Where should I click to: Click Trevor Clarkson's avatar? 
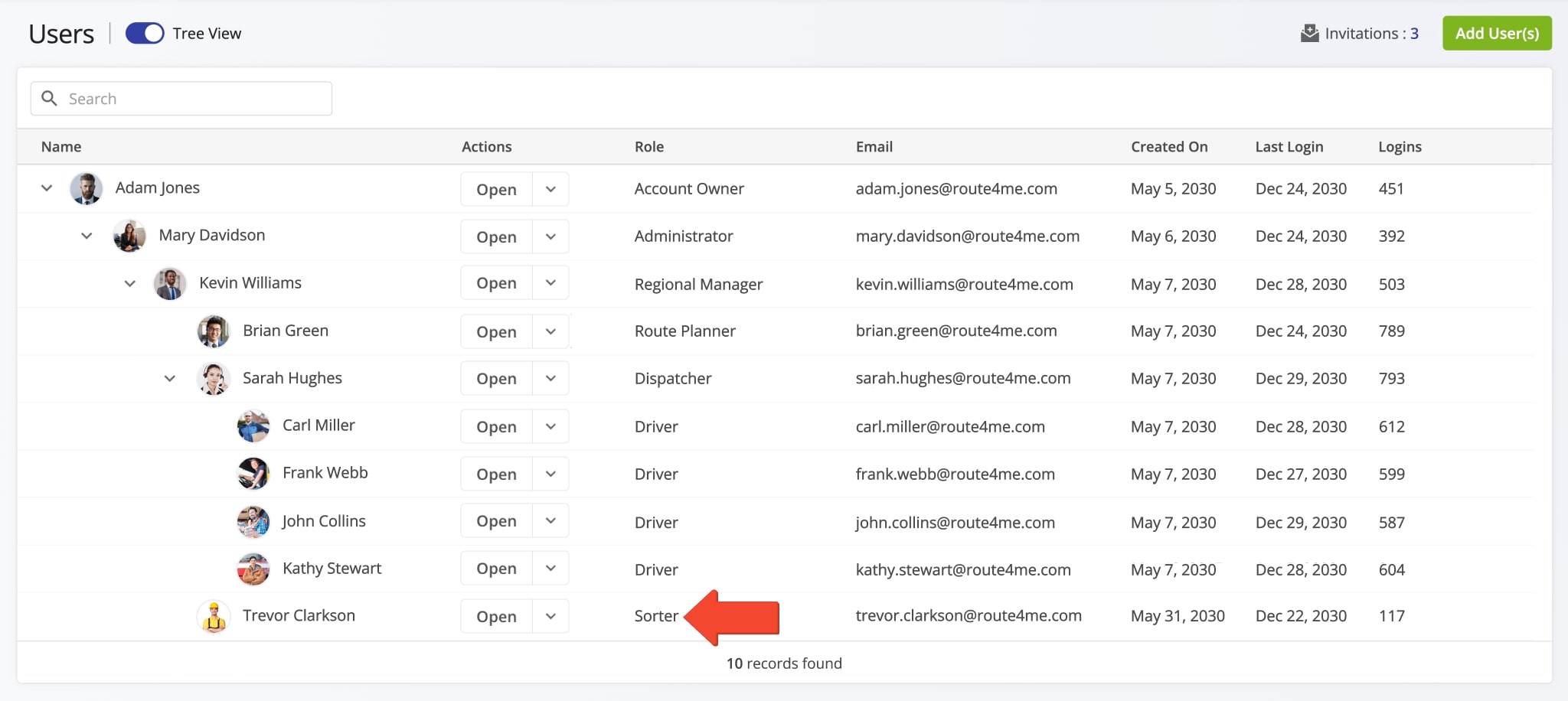214,616
